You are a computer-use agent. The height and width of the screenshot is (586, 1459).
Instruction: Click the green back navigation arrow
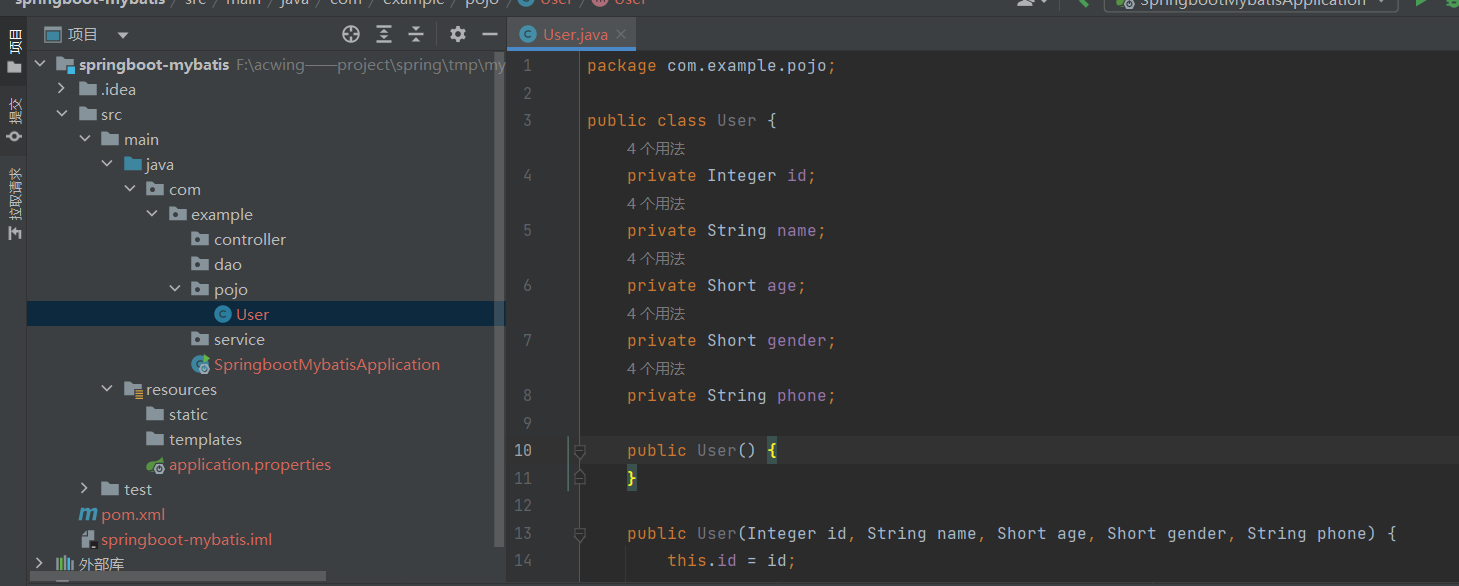[x=1082, y=4]
